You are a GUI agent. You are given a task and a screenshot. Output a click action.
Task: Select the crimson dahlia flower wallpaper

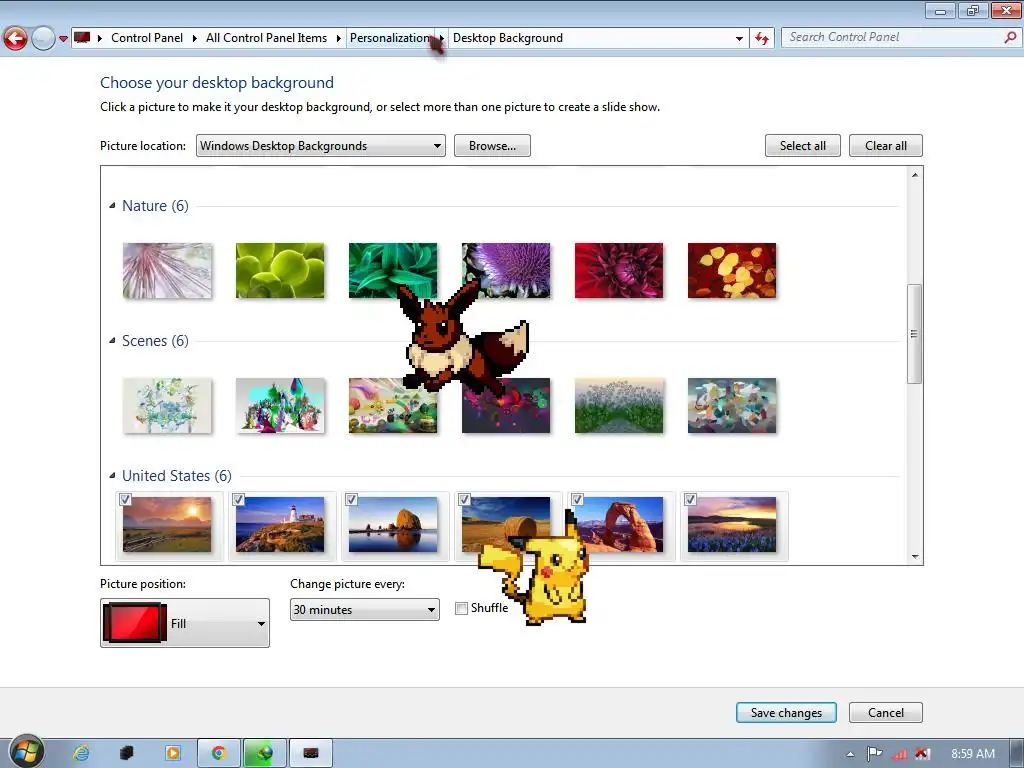pyautogui.click(x=619, y=270)
